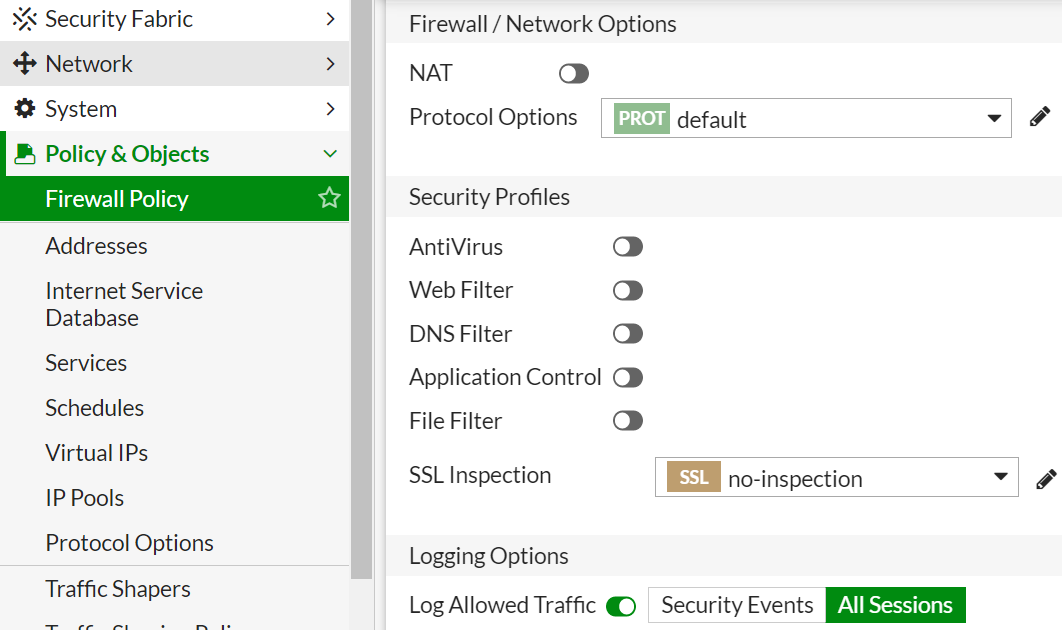Screen dimensions: 1062x630
Task: Click the Firewall Policy favorite star
Action: (329, 199)
